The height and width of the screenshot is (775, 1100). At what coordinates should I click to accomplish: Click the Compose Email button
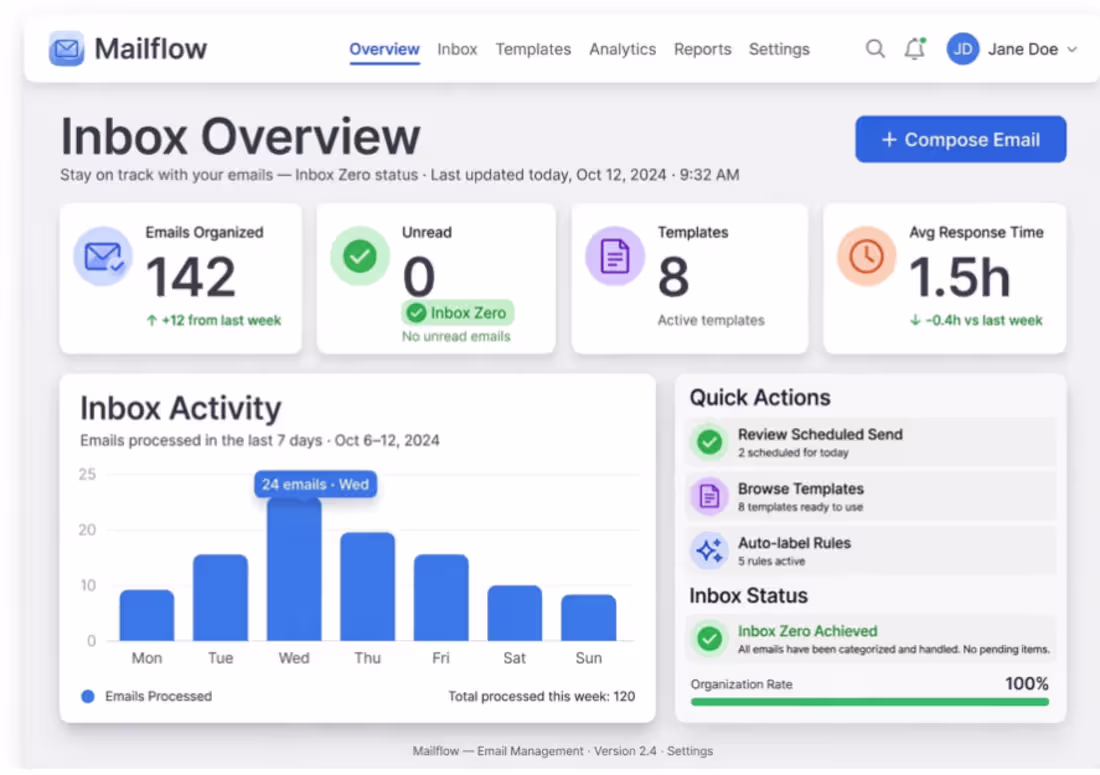[x=960, y=140]
